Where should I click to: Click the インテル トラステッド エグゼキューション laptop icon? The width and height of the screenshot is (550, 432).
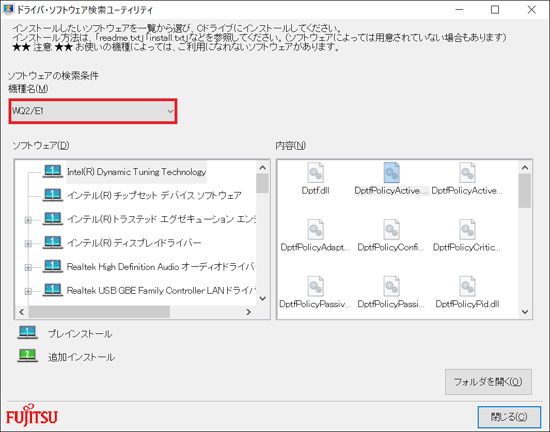pyautogui.click(x=53, y=219)
